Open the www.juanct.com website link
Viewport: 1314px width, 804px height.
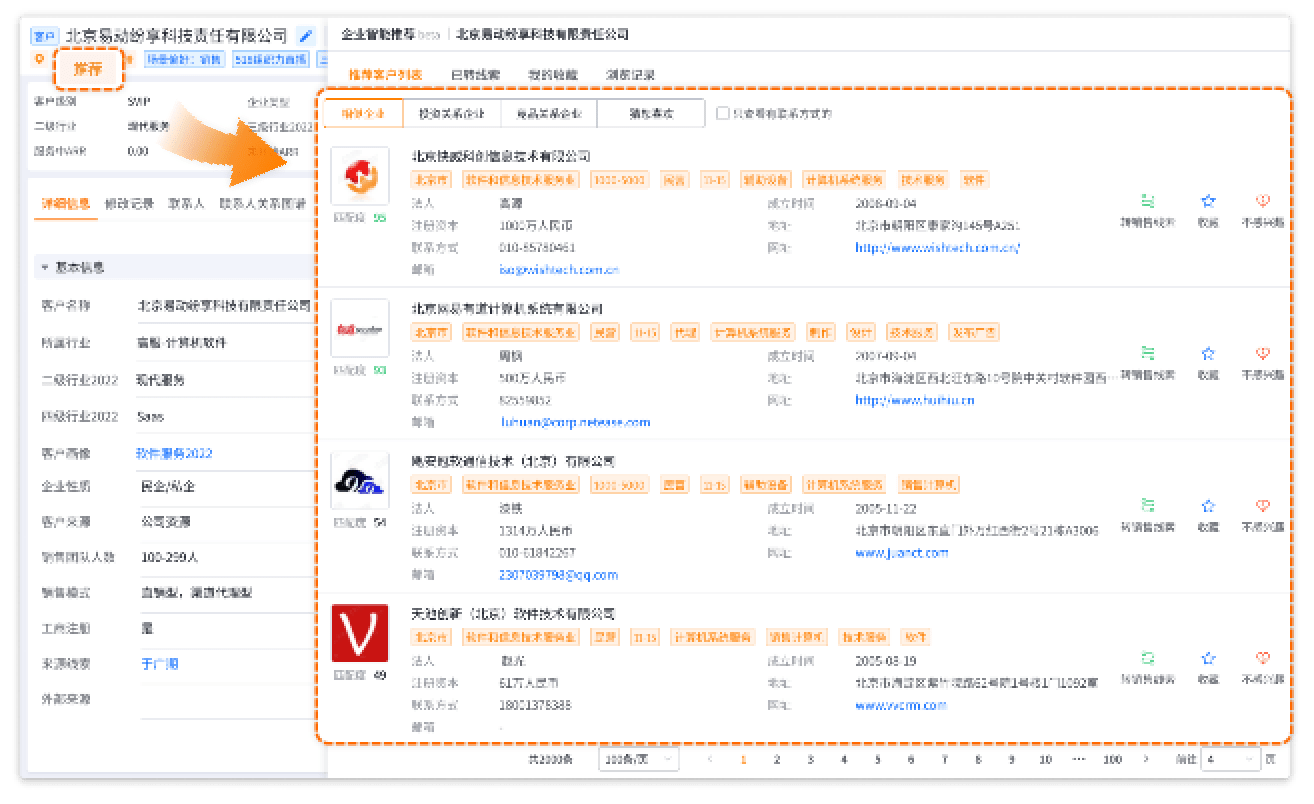901,553
